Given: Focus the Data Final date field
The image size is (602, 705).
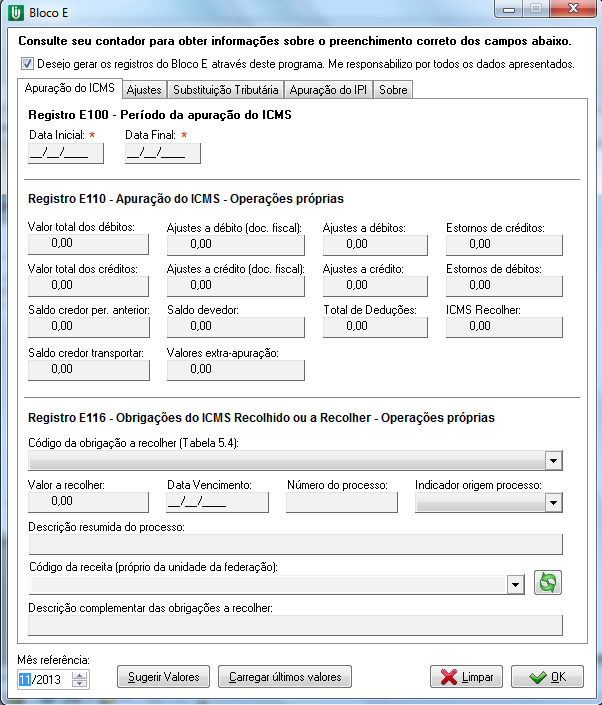Looking at the screenshot, I should (x=162, y=153).
